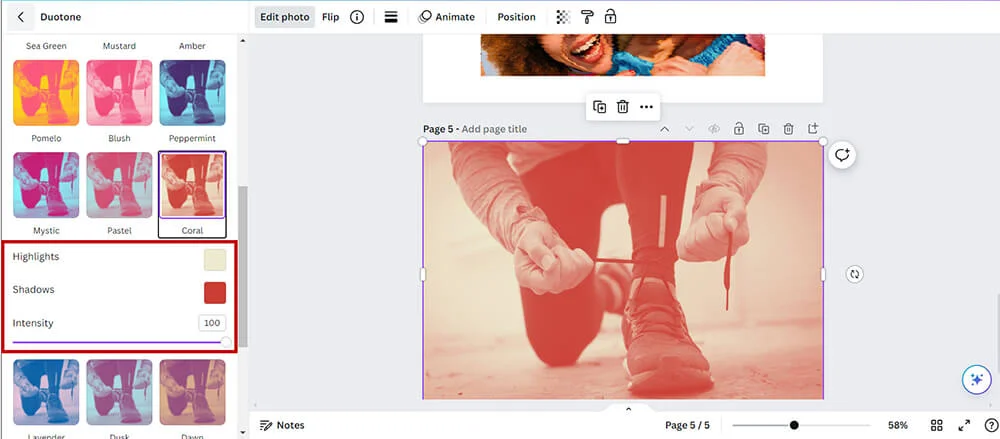Open the Position panel

(x=516, y=17)
